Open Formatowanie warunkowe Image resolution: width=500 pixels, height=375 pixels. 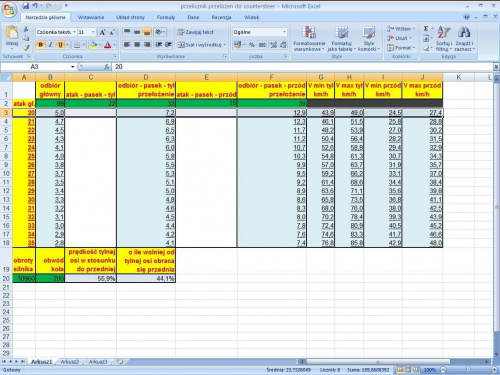(x=309, y=39)
